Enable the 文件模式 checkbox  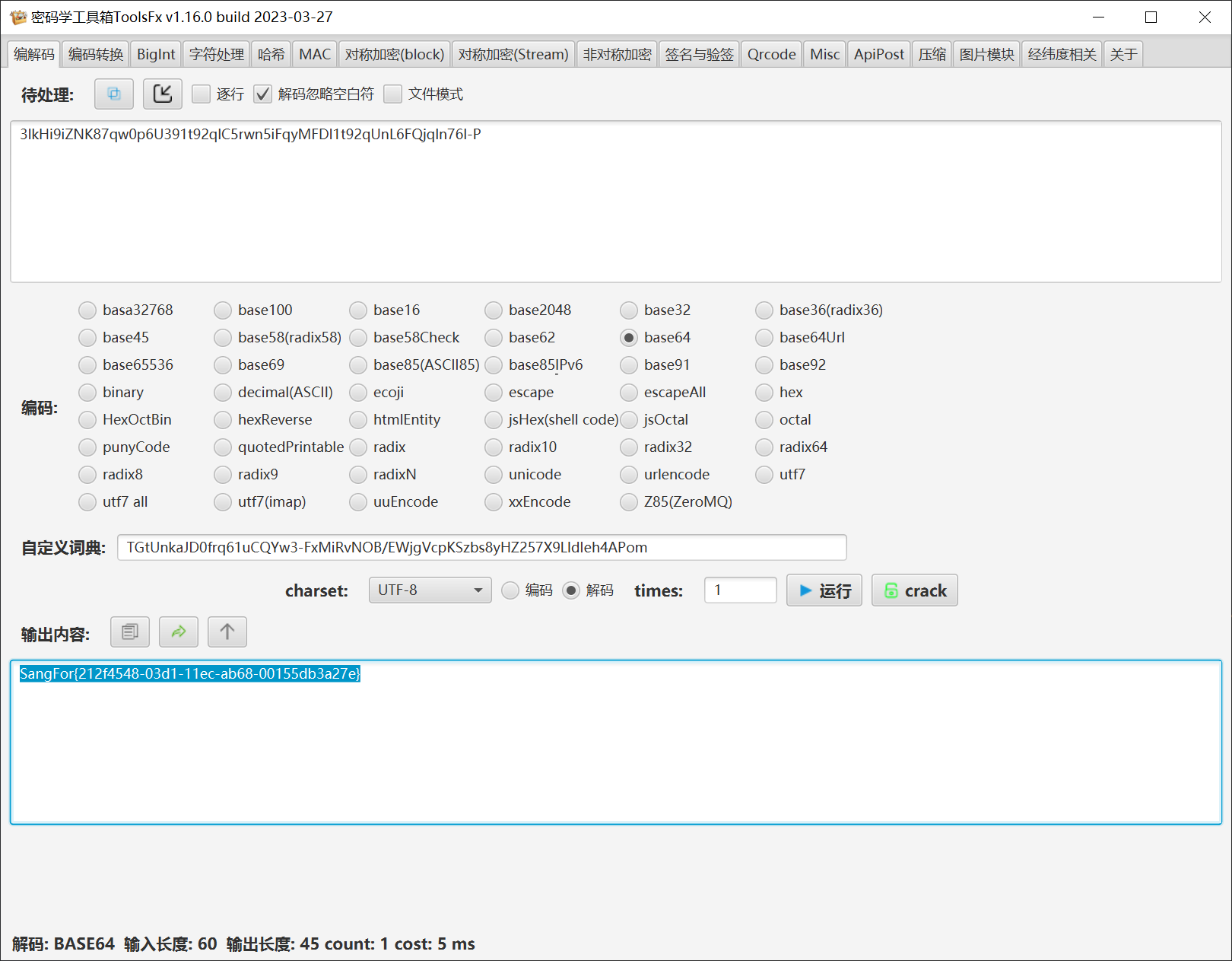393,94
